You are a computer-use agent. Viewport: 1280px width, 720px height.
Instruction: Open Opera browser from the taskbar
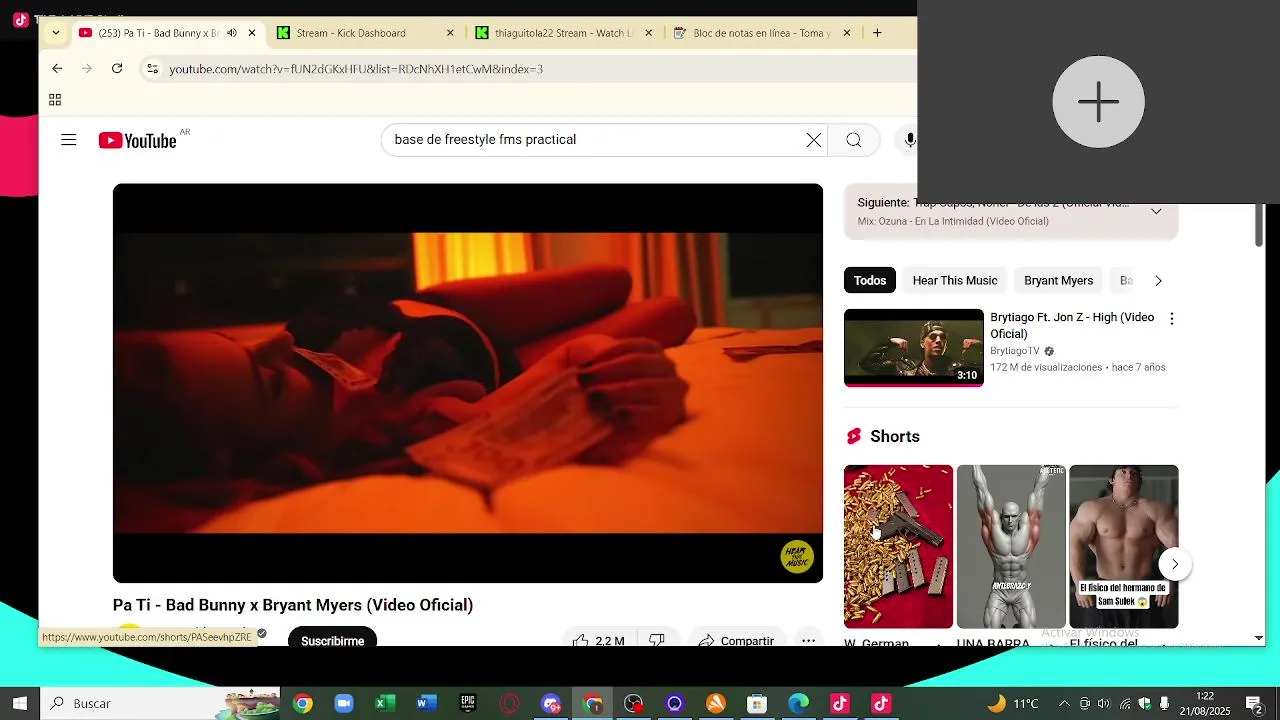[510, 704]
